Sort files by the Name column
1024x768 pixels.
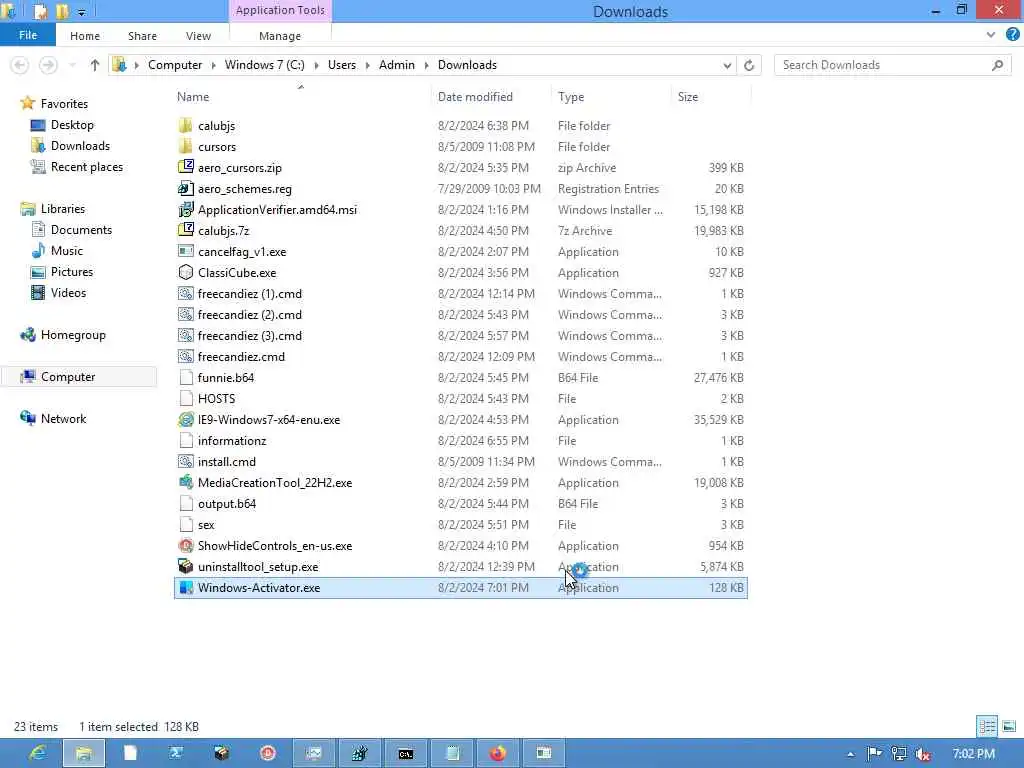(x=193, y=97)
